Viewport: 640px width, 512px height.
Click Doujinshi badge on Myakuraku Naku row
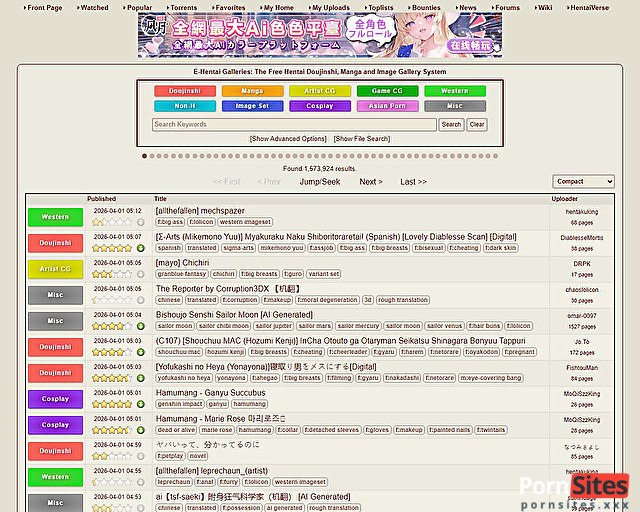[x=56, y=243]
